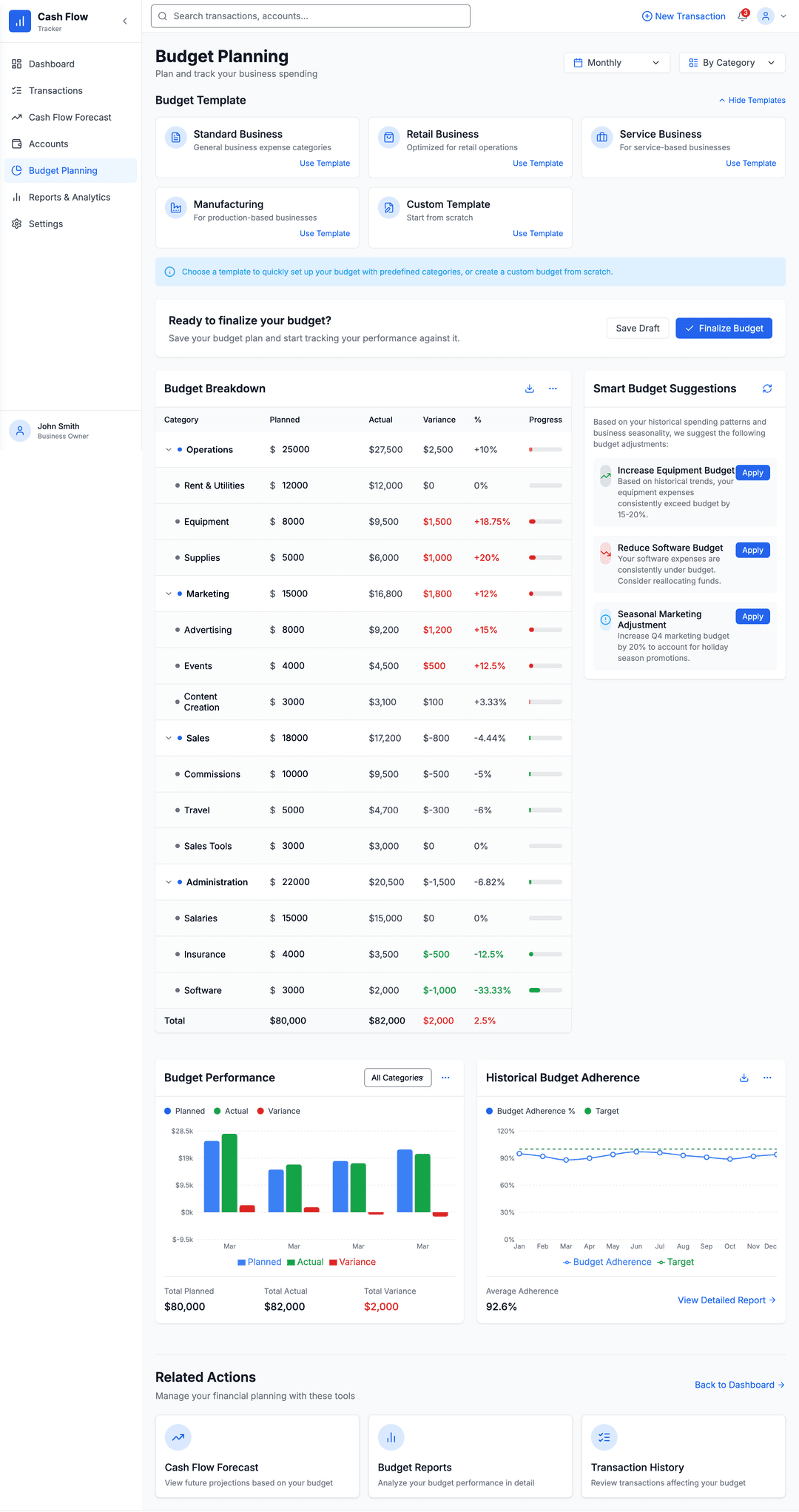
Task: Open Budget Performance more options
Action: pos(445,1078)
